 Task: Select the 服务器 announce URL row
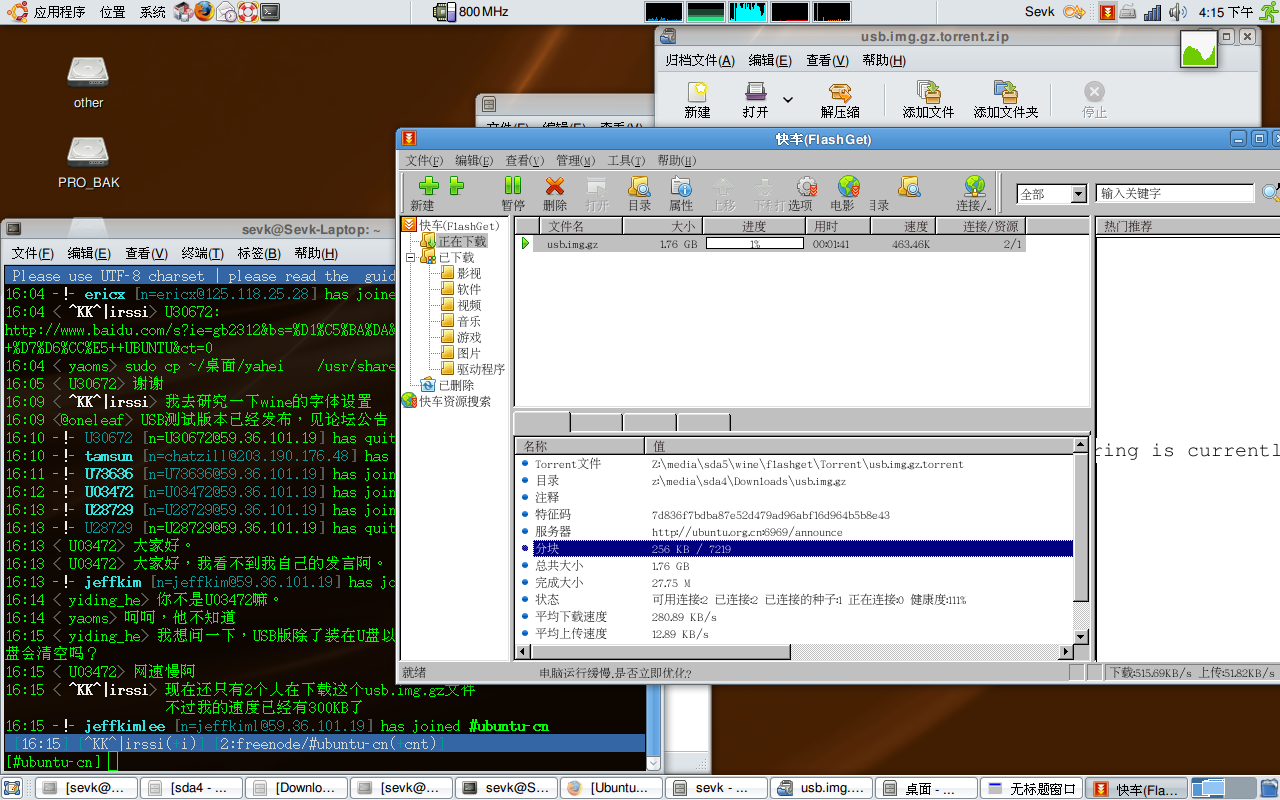click(x=796, y=532)
